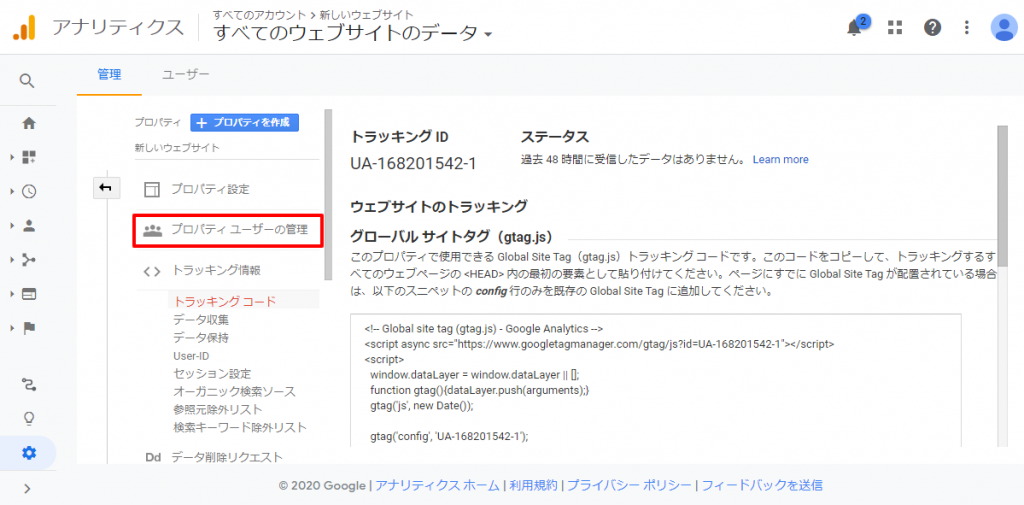Click the people icon beside プロパティ ユーザーの管理
Viewport: 1024px width, 505px height.
152,230
